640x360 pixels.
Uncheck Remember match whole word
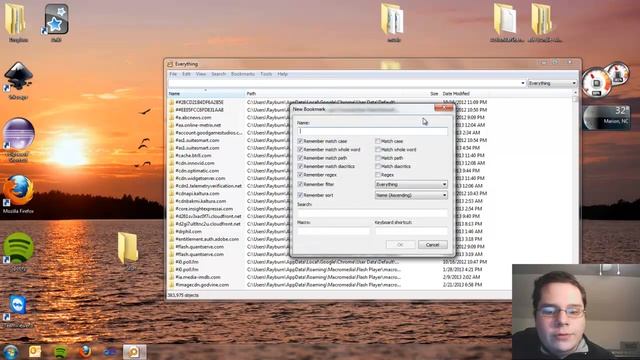(x=300, y=149)
